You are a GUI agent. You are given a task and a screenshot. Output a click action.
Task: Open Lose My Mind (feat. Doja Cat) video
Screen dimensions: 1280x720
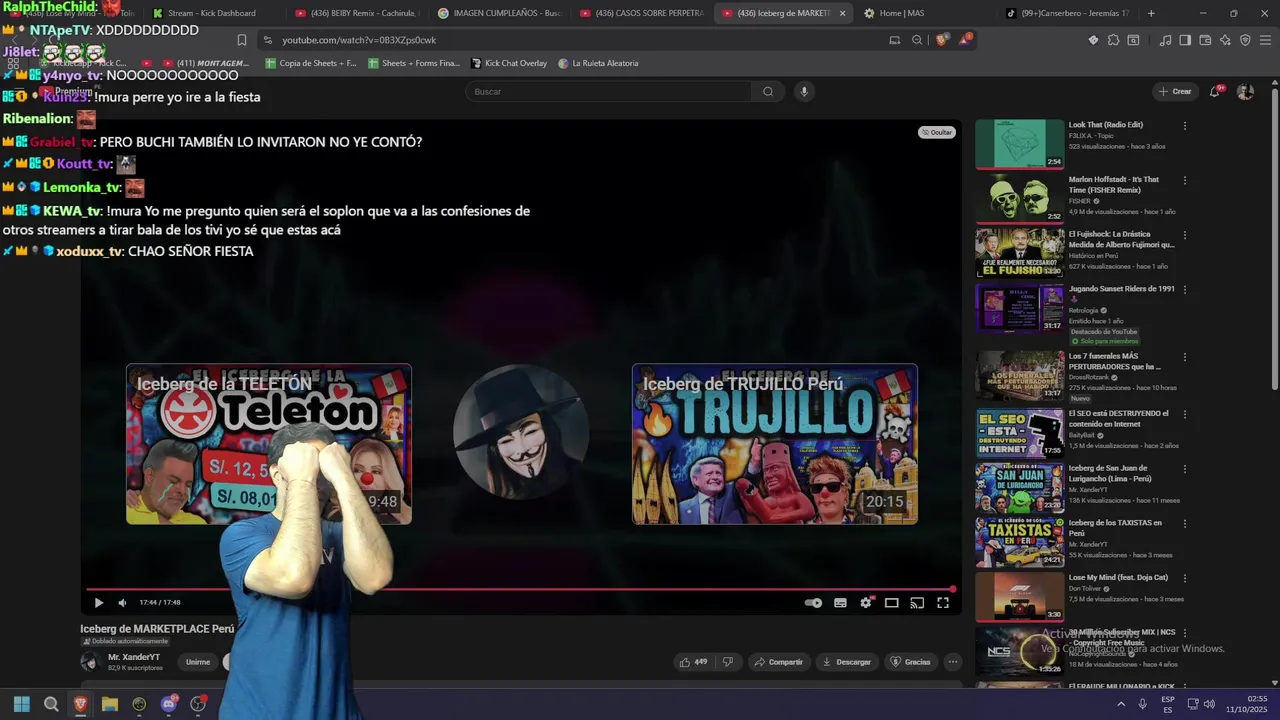point(1118,577)
